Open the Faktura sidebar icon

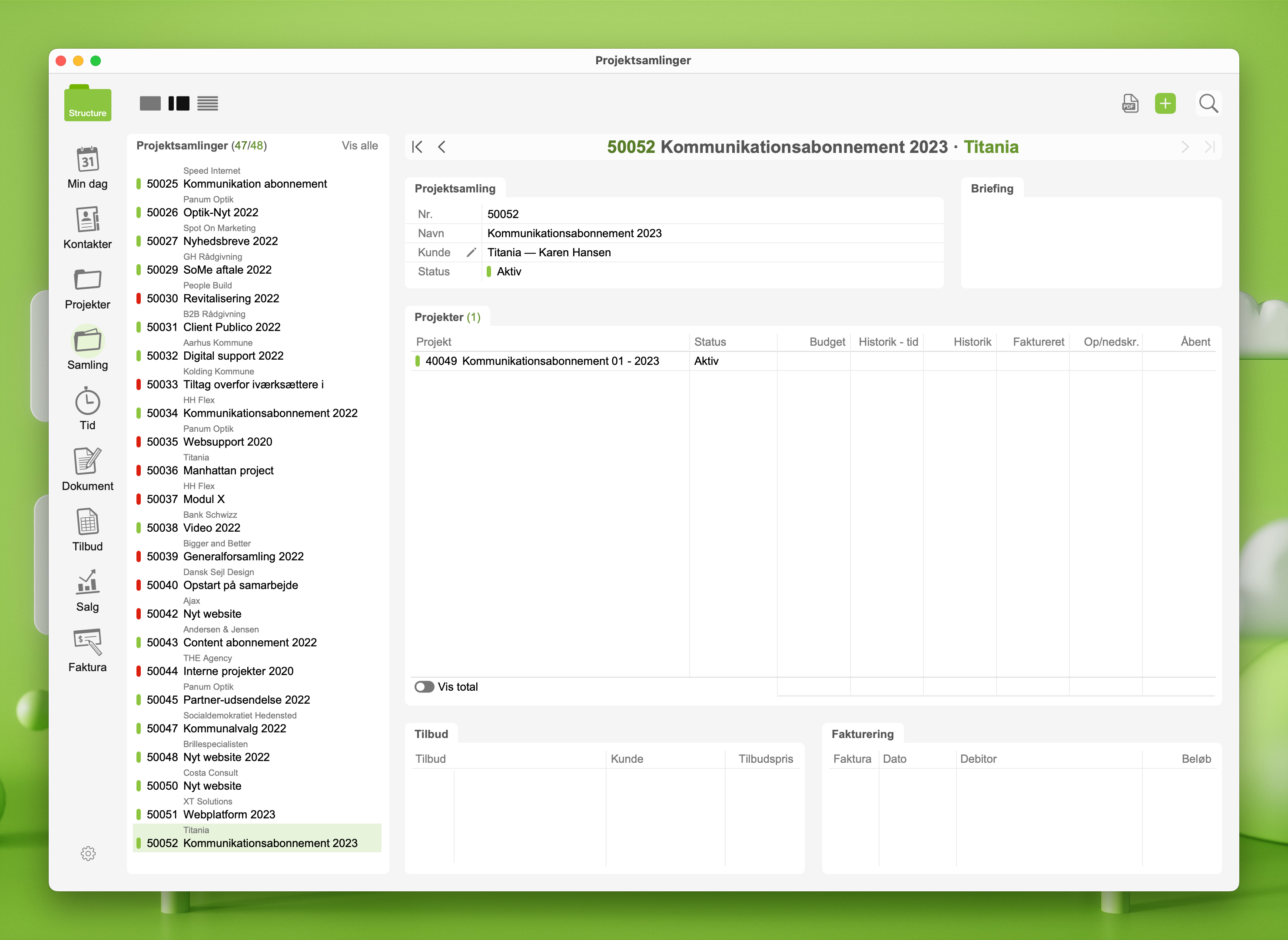click(88, 643)
